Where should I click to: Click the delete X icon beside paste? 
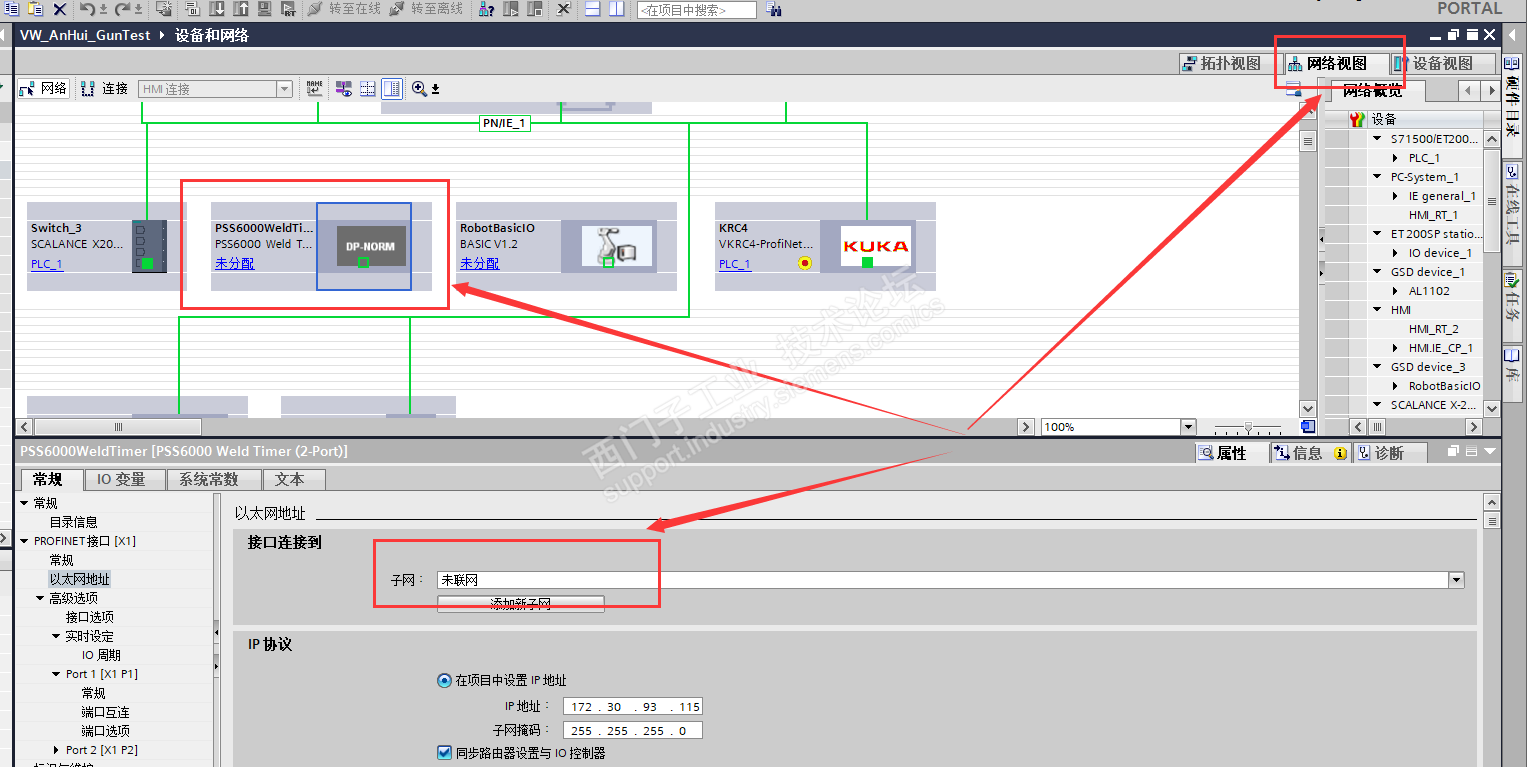[x=60, y=9]
